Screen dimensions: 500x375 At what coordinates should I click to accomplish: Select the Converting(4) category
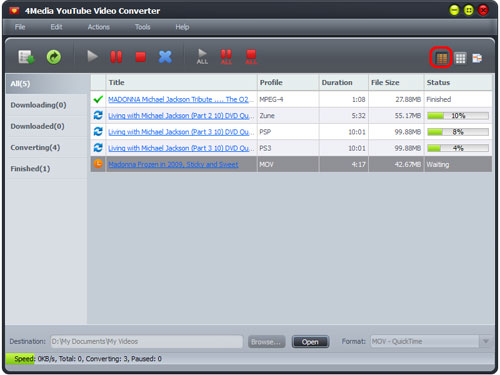47,147
